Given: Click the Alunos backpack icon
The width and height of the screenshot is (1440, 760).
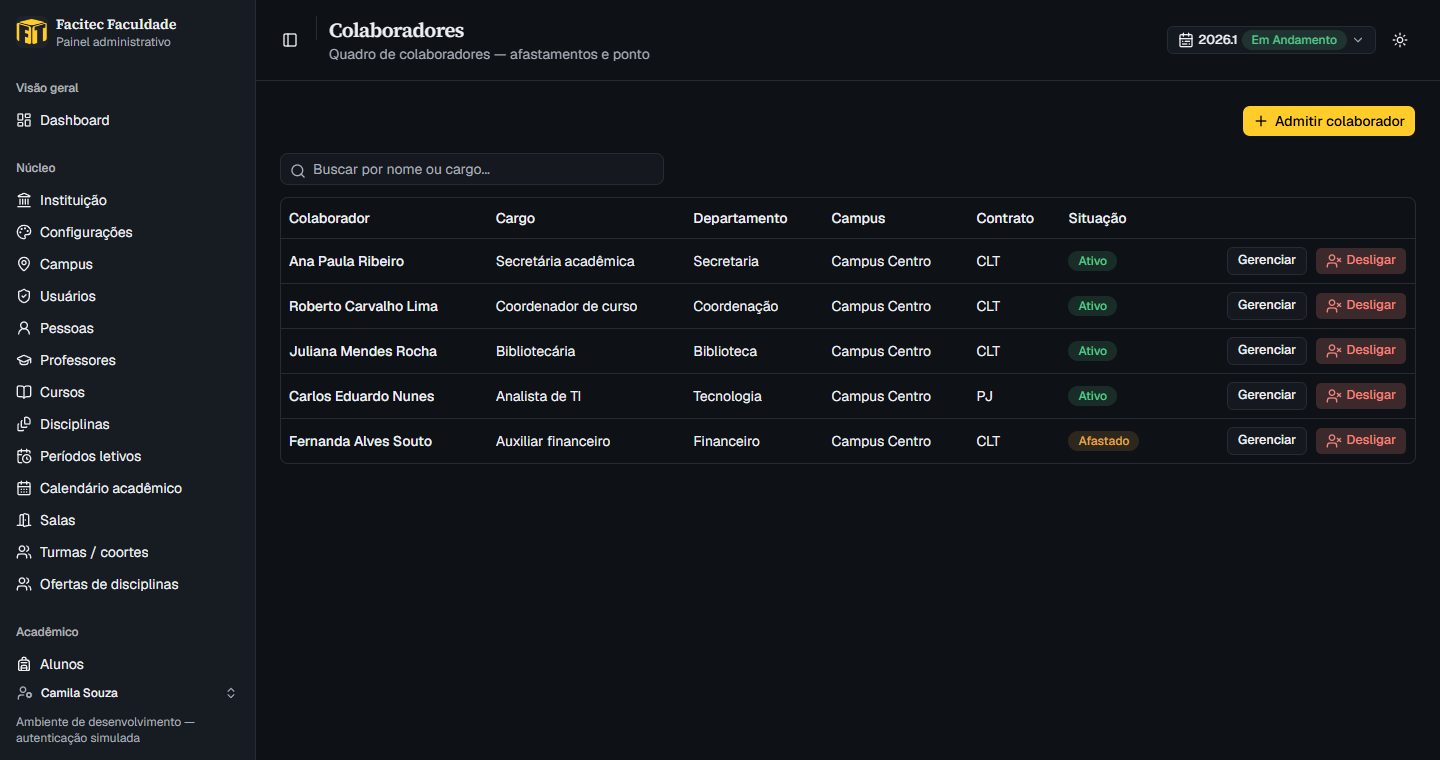Looking at the screenshot, I should click(x=24, y=664).
